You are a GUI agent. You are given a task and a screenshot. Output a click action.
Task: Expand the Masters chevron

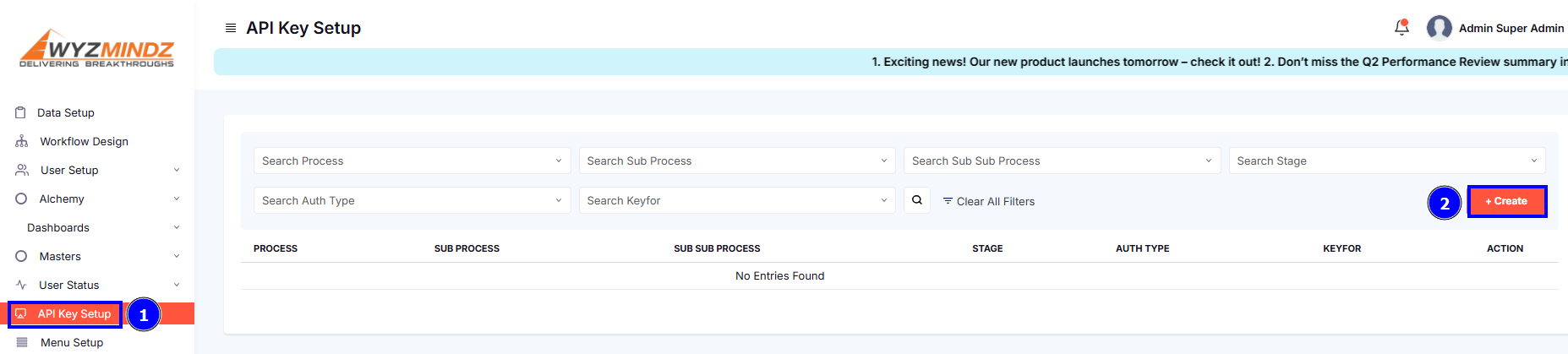point(177,256)
